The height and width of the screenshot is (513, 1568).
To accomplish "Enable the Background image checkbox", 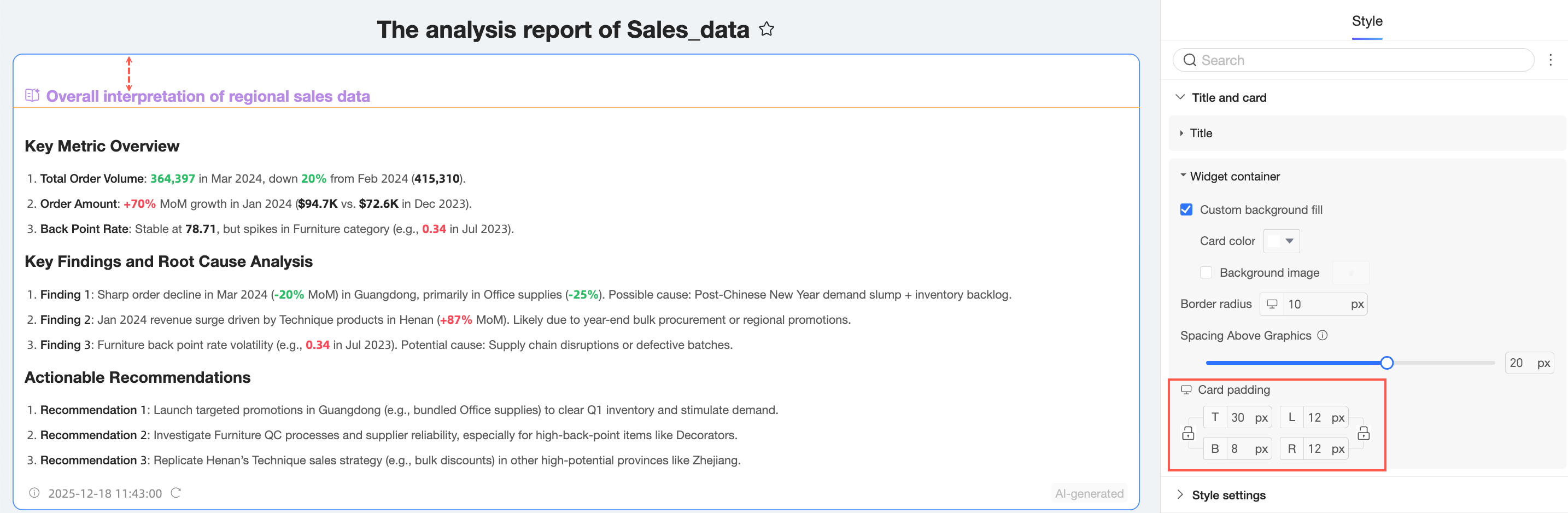I will 1206,272.
